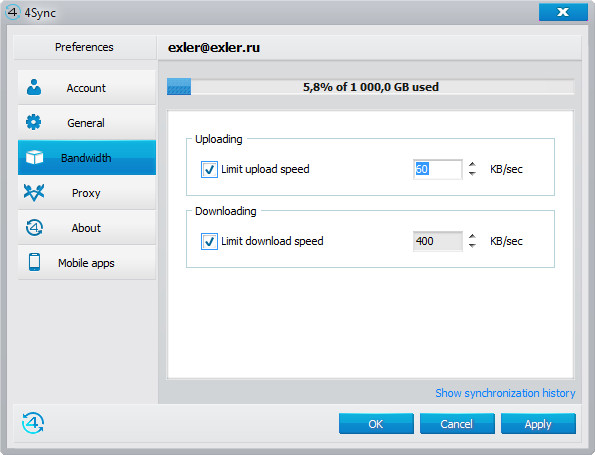
Task: Switch to the General tab label
Action: click(86, 123)
